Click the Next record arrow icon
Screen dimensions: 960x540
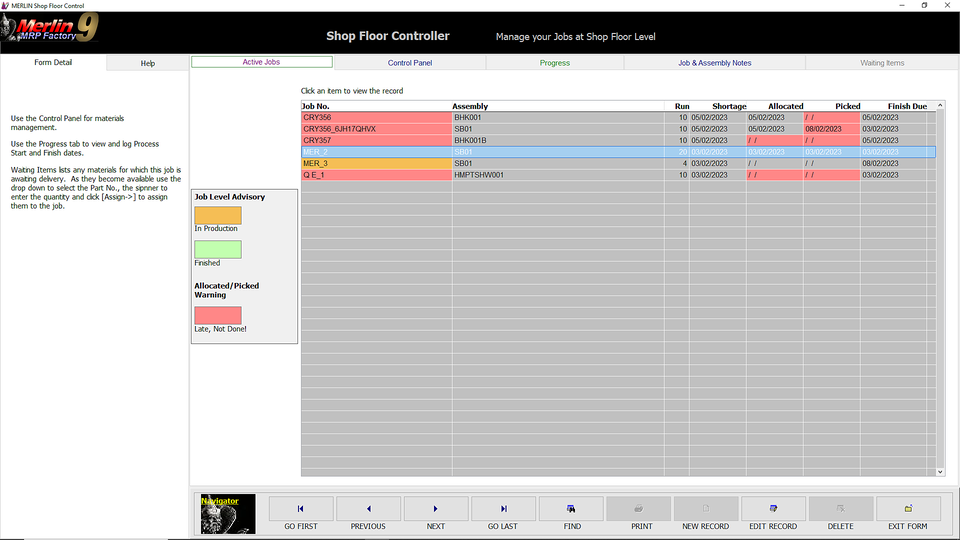[x=435, y=509]
